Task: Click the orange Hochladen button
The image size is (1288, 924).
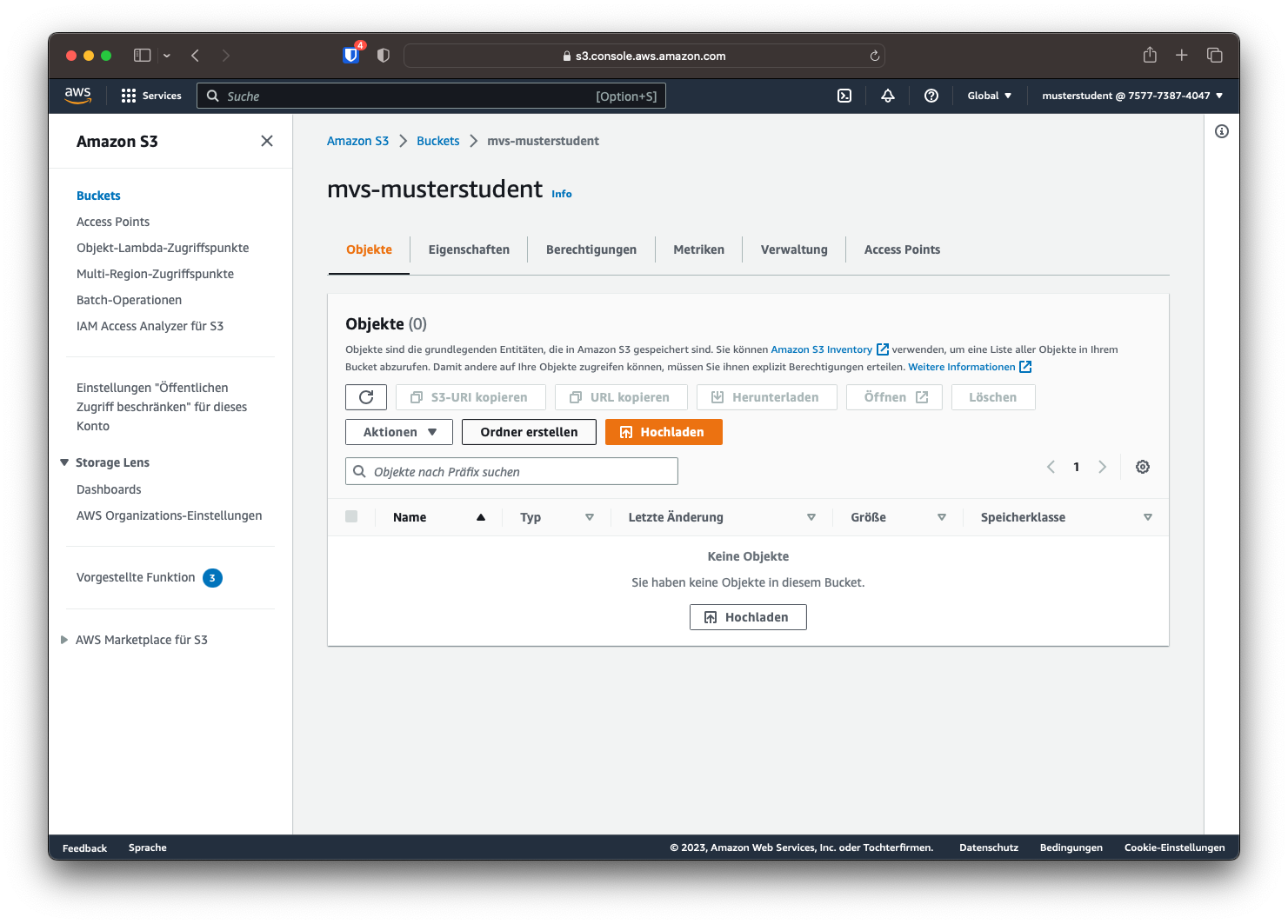Action: coord(664,432)
